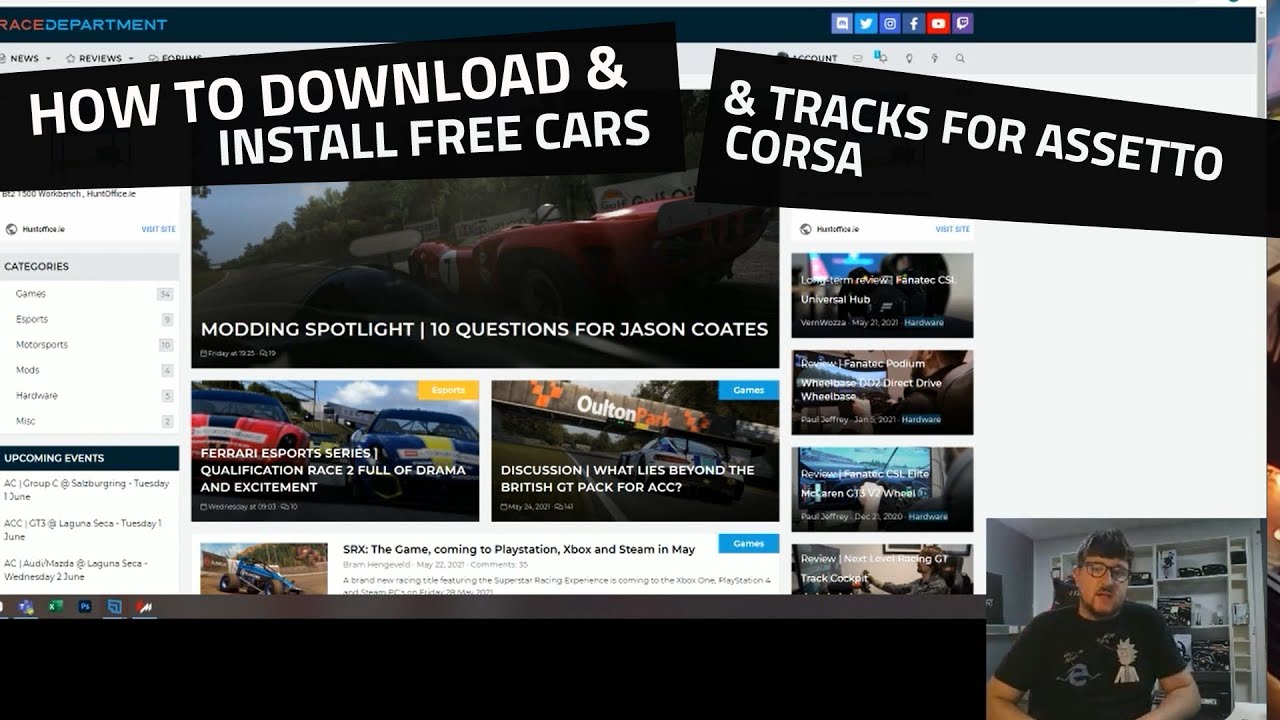The height and width of the screenshot is (720, 1280).
Task: Click Games tag on SRX article
Action: click(748, 543)
